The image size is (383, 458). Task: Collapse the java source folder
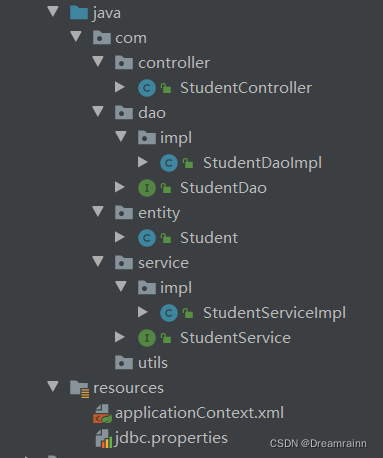click(x=53, y=11)
